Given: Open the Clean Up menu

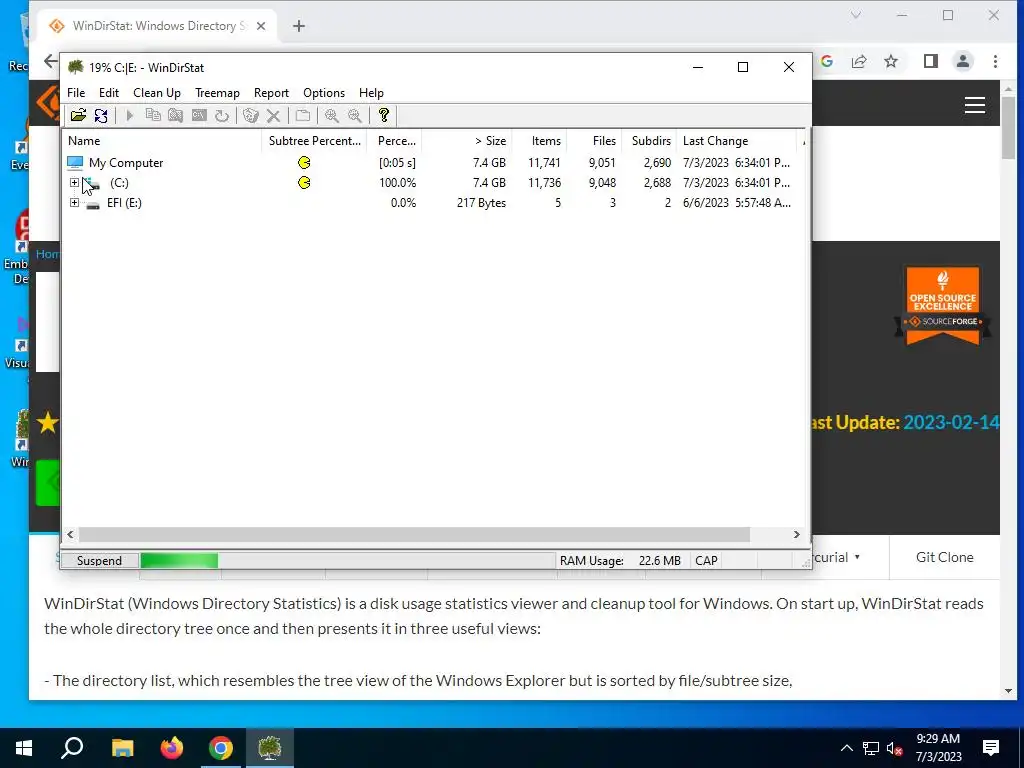Looking at the screenshot, I should coord(157,93).
